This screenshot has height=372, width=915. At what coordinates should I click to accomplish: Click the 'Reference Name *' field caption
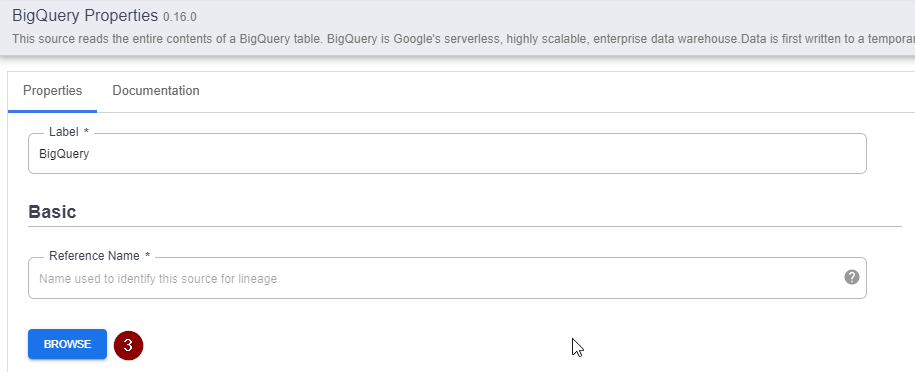100,256
